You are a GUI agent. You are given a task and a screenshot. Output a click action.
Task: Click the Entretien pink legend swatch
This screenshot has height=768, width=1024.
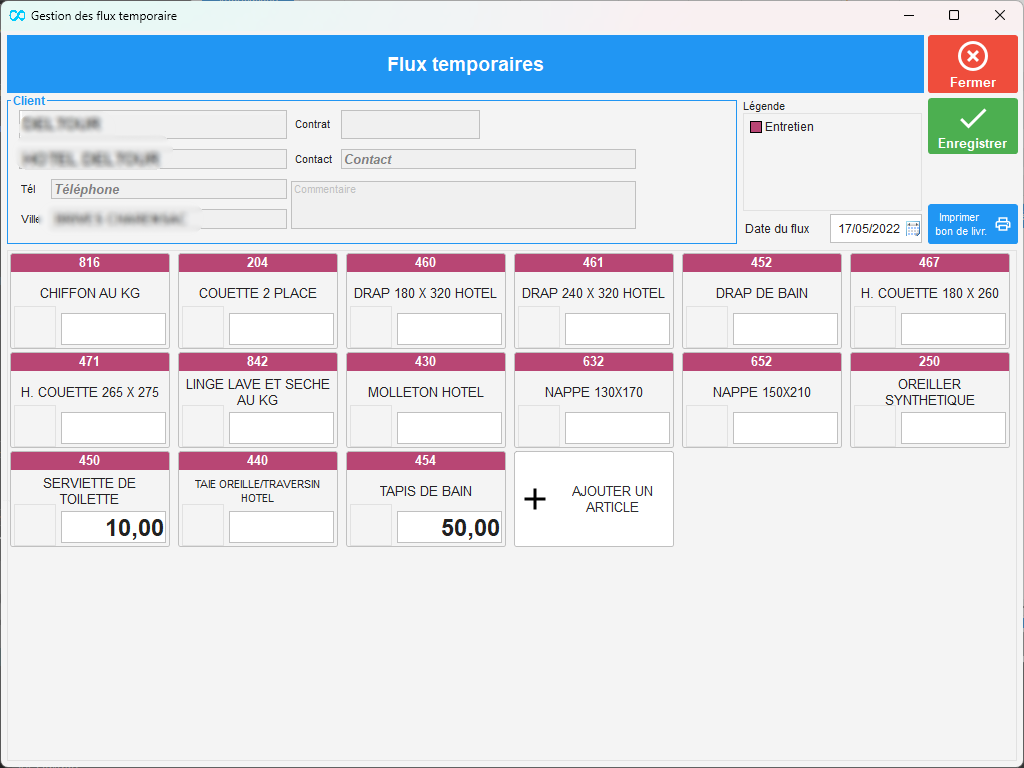pyautogui.click(x=756, y=127)
